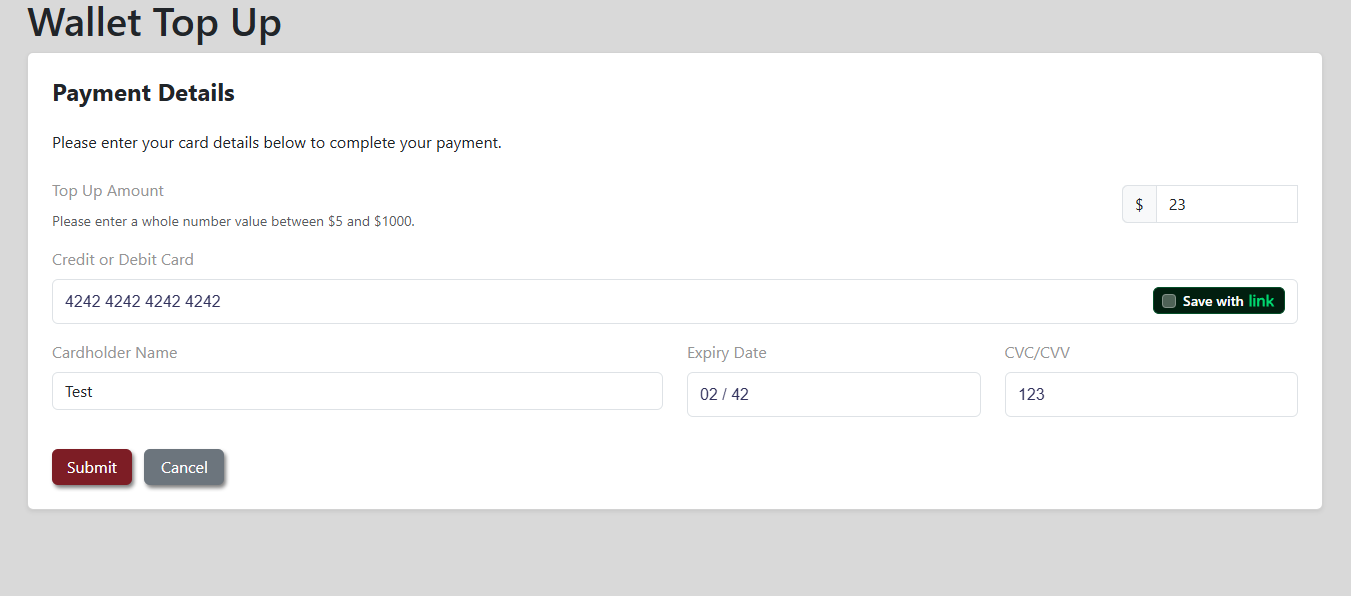The width and height of the screenshot is (1351, 596).
Task: Click the checkbox inside Save with link button
Action: 1169,300
